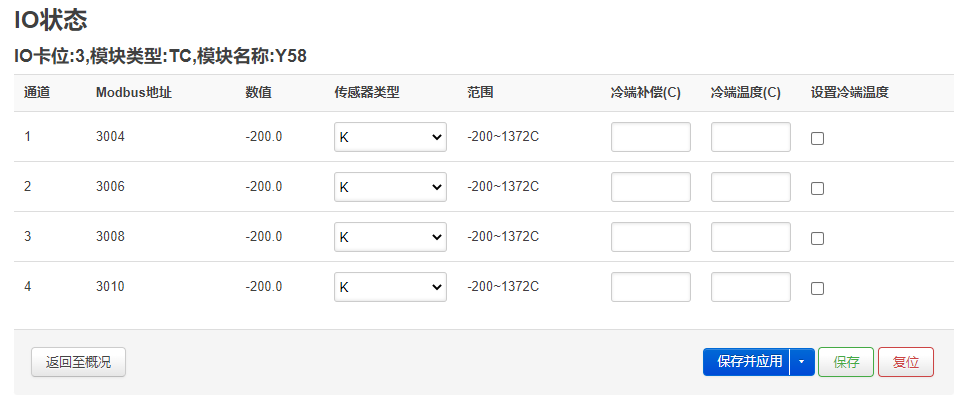This screenshot has width=966, height=407.
Task: Open channel 3 sensor type dropdown
Action: point(390,237)
